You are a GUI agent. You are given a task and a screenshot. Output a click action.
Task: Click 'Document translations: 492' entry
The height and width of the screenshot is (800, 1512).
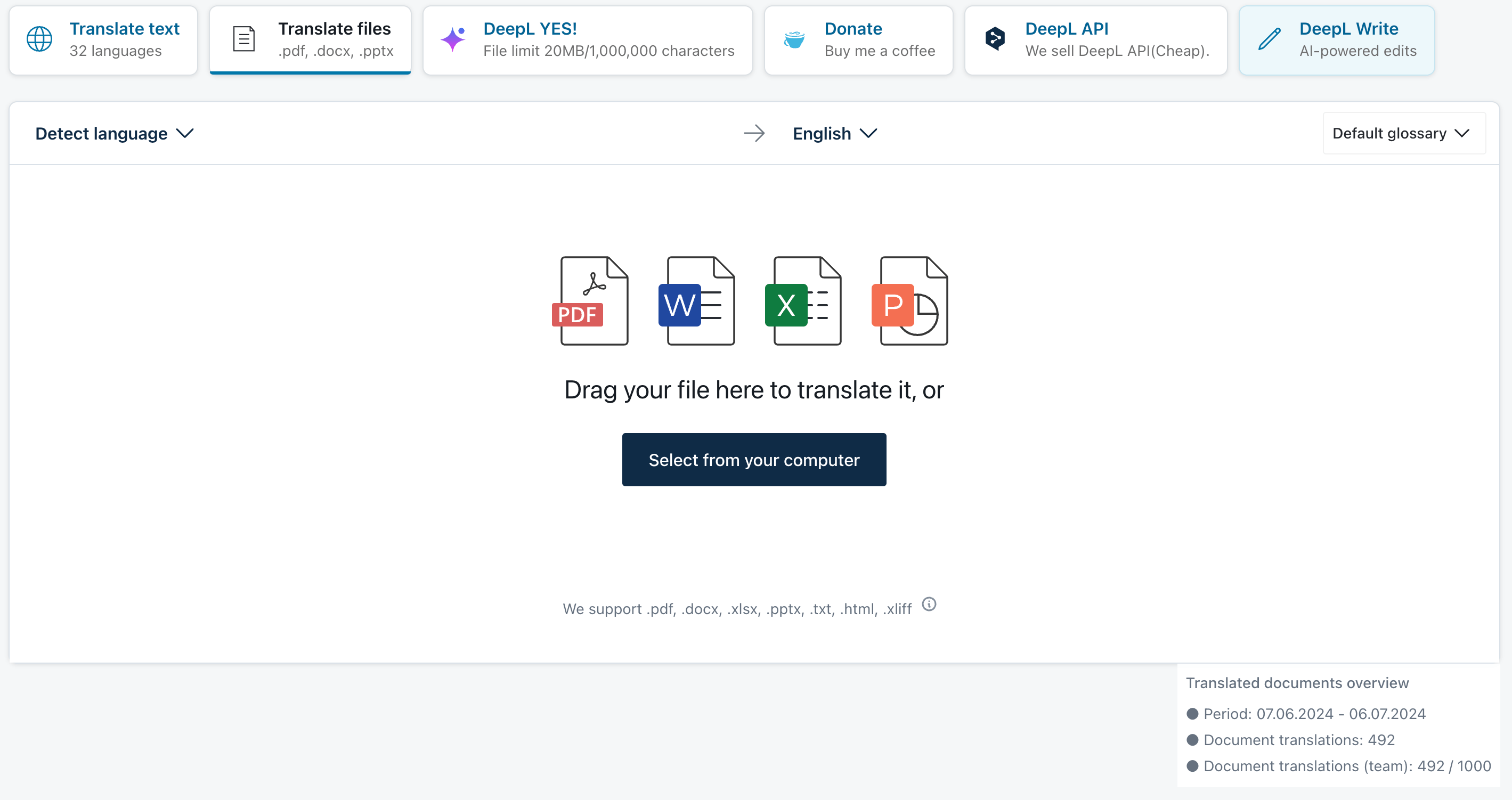click(x=1290, y=740)
